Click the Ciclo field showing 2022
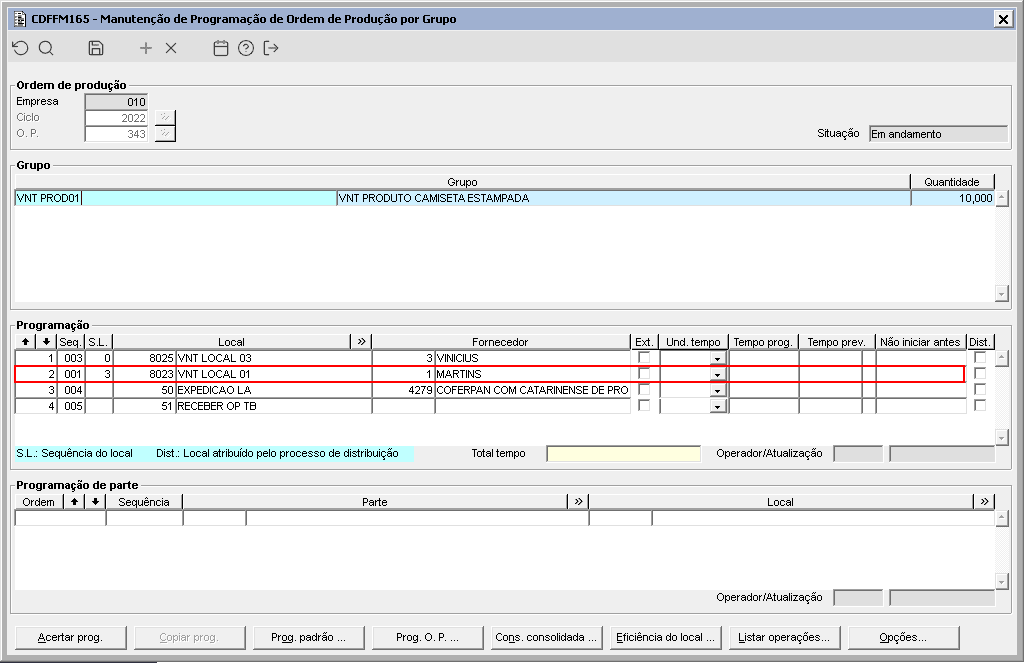1024x663 pixels. point(116,118)
